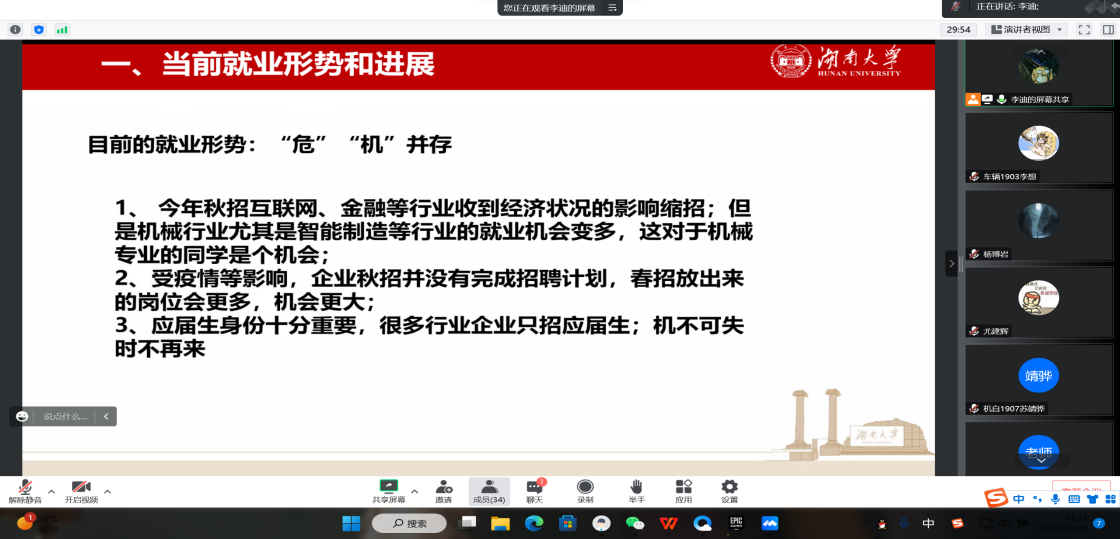Open the 演讲者视图 view layout dropdown
The width and height of the screenshot is (1120, 539).
[1028, 30]
